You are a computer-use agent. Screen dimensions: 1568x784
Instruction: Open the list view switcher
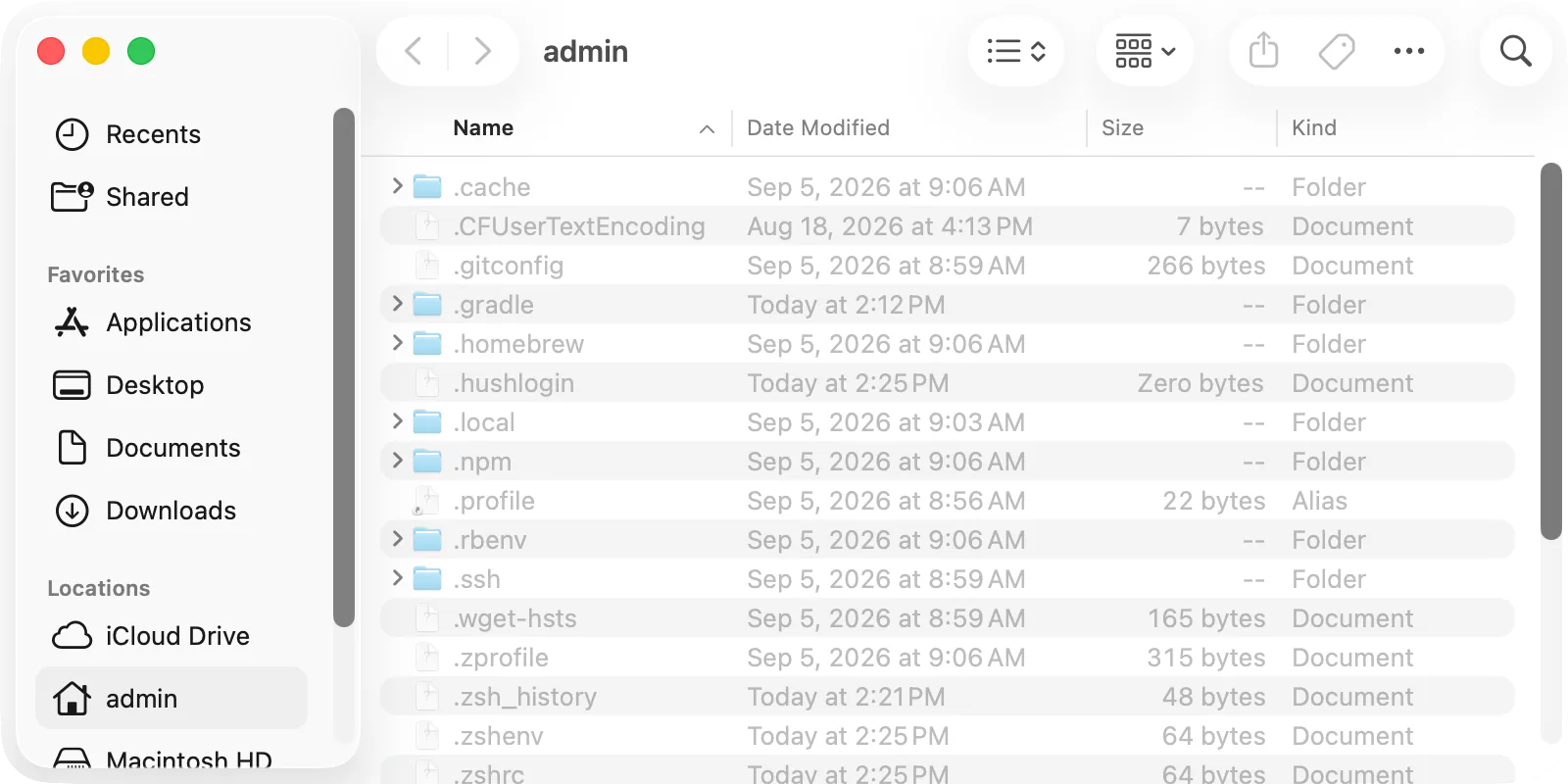click(1016, 51)
